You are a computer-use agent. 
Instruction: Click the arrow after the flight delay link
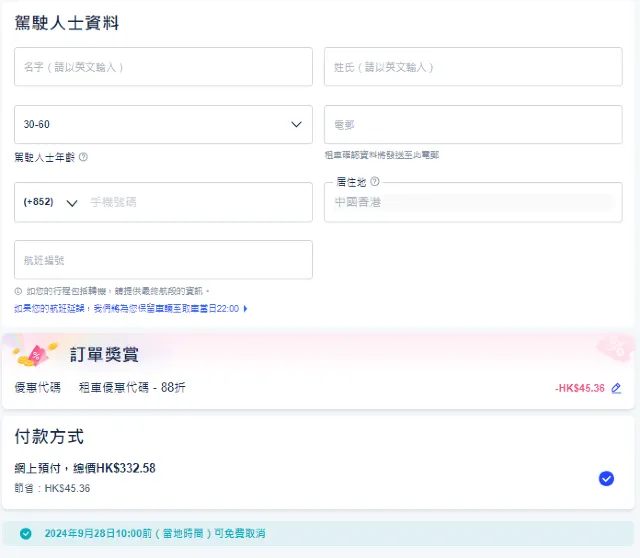pyautogui.click(x=245, y=309)
